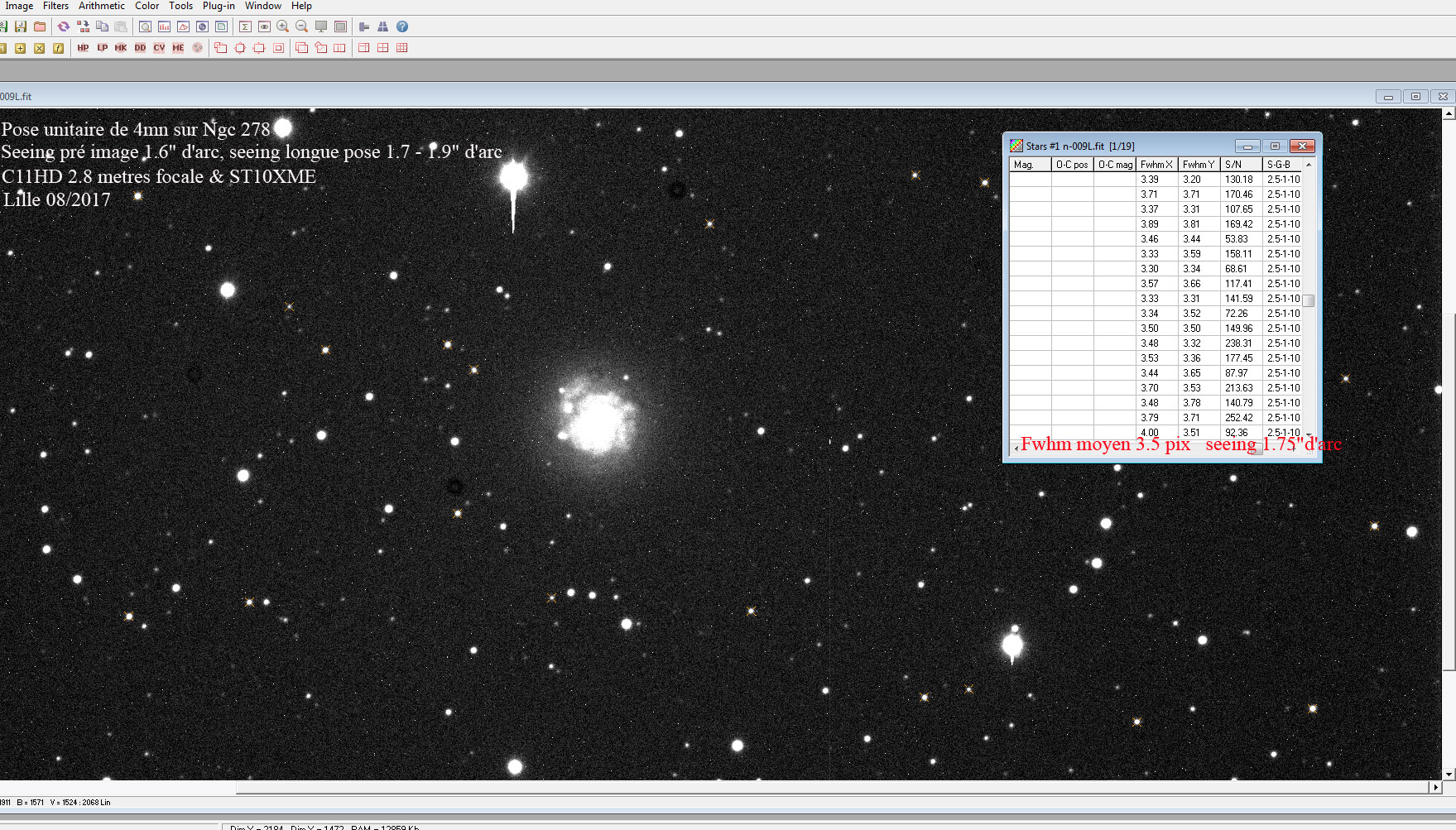Click the HP high-pass filter icon
Viewport: 1456px width, 830px height.
[83, 48]
